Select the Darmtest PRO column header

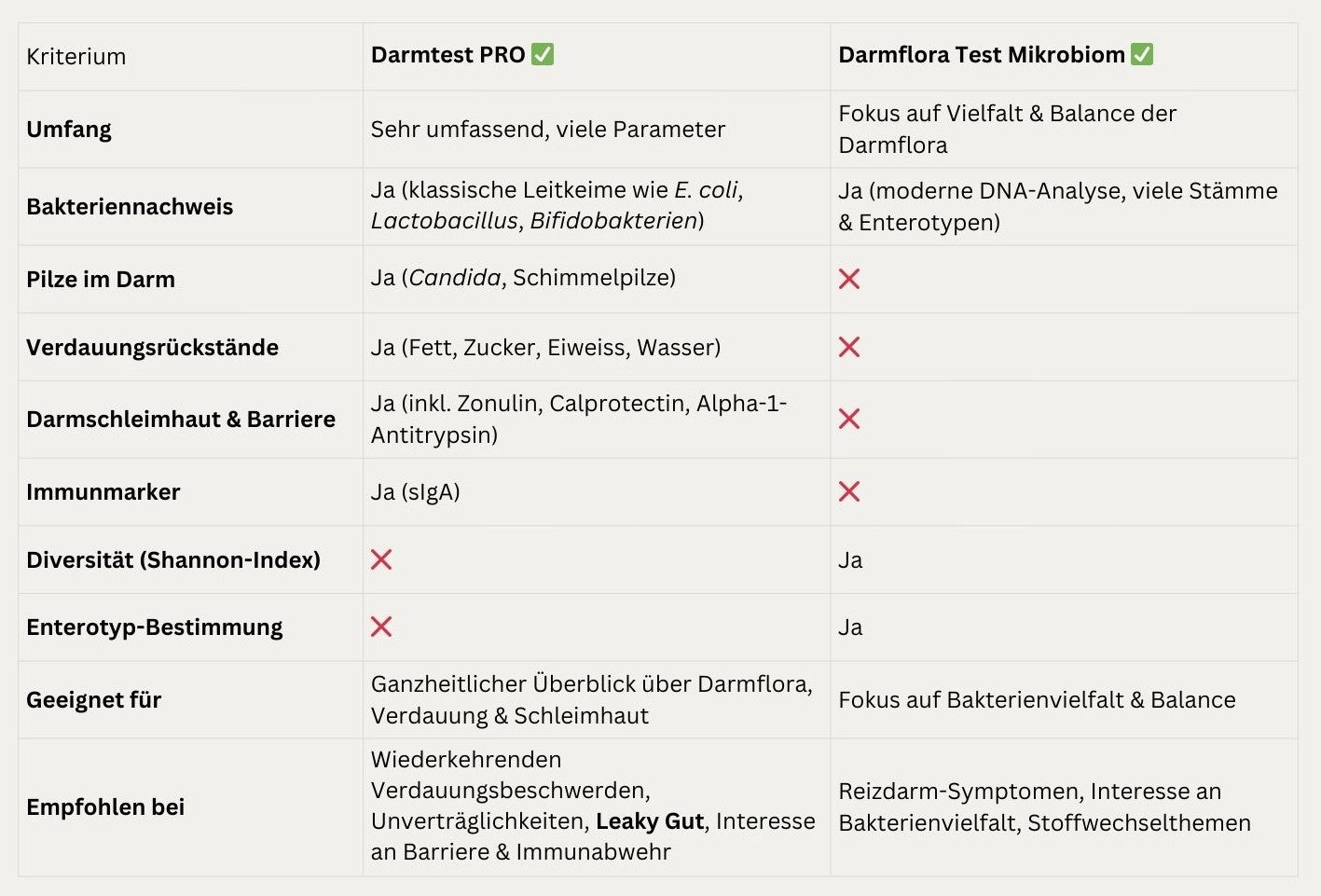pos(448,55)
